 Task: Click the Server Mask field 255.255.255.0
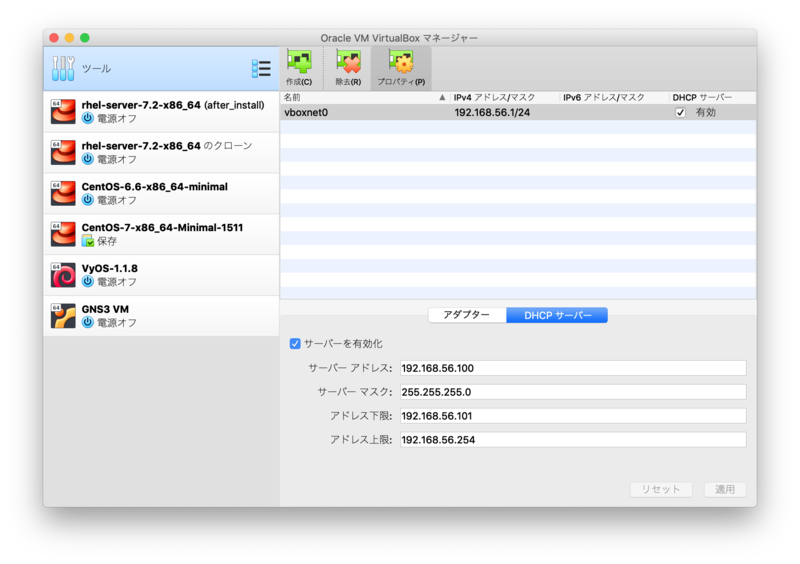[573, 392]
